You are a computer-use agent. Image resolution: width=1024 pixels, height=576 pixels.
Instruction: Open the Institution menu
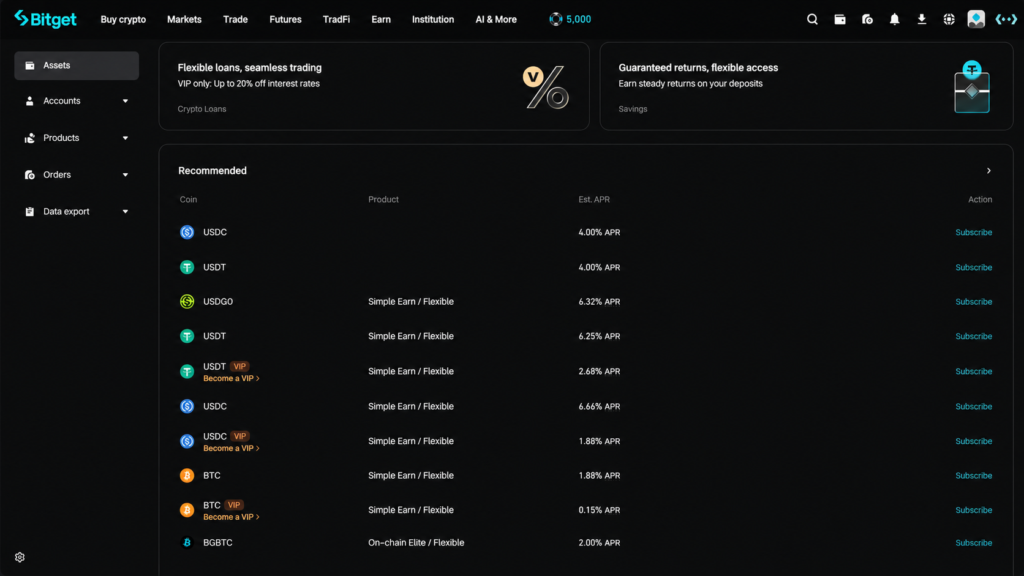point(432,20)
